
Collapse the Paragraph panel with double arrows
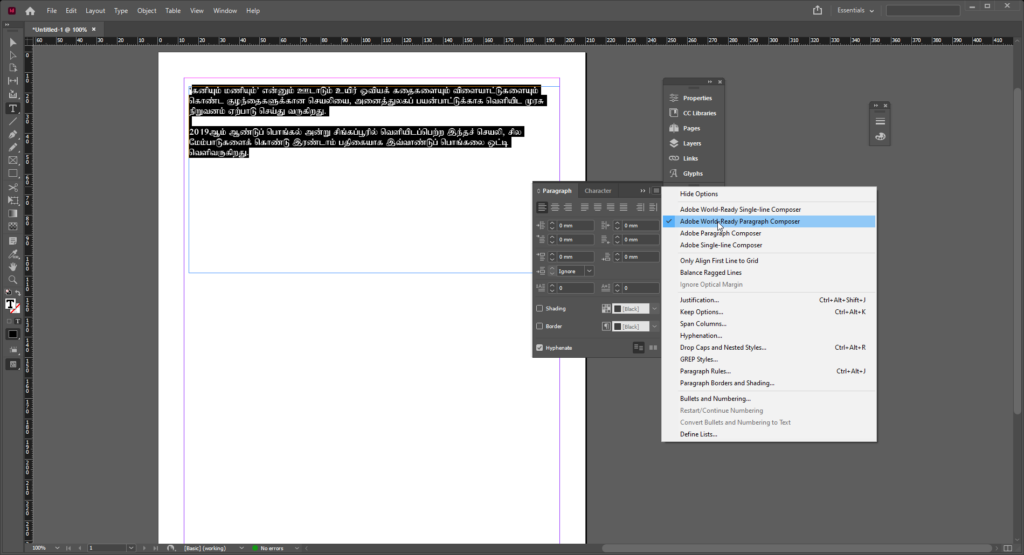point(643,191)
